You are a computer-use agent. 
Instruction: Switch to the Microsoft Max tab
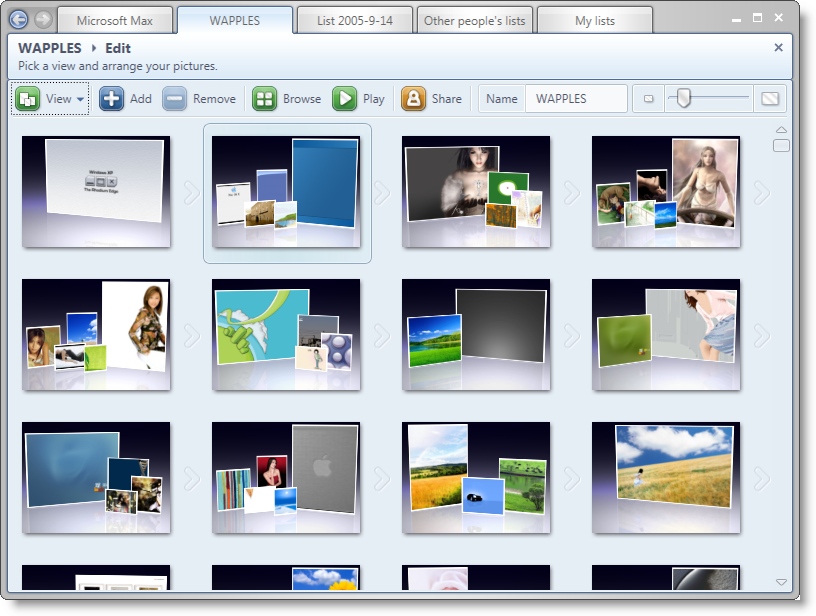114,20
